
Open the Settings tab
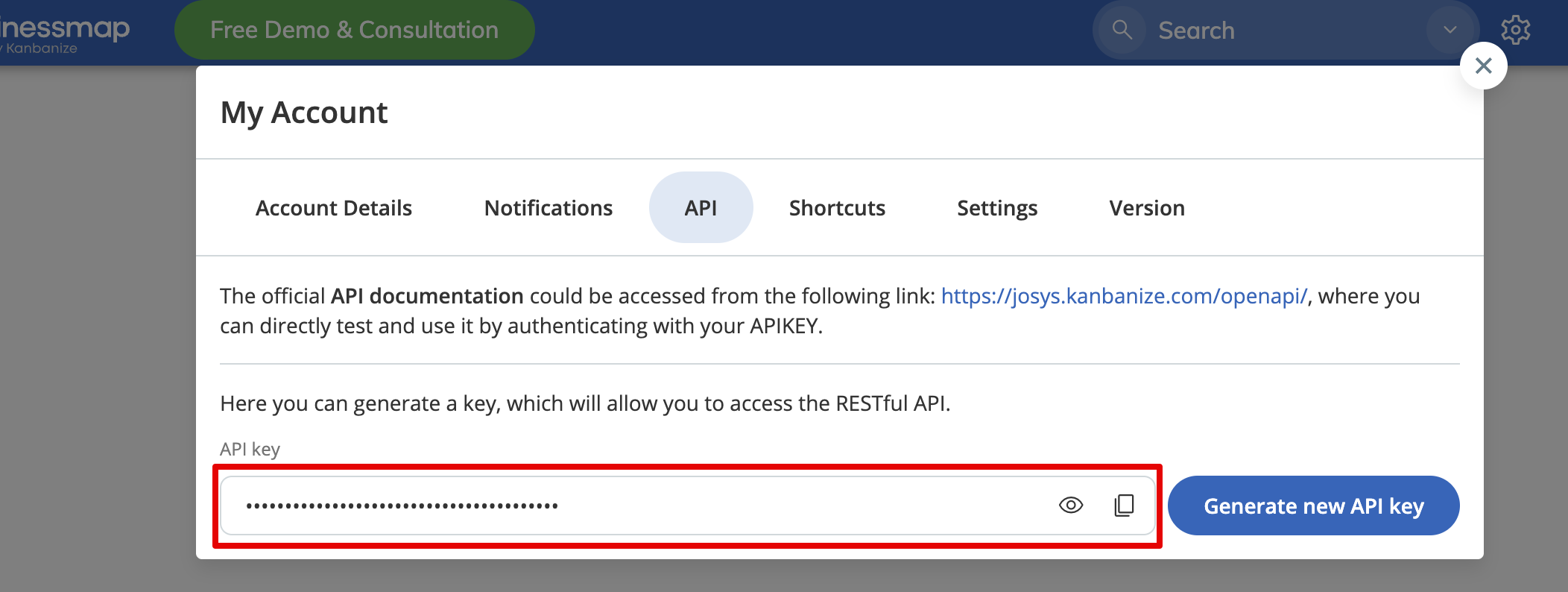click(x=996, y=208)
